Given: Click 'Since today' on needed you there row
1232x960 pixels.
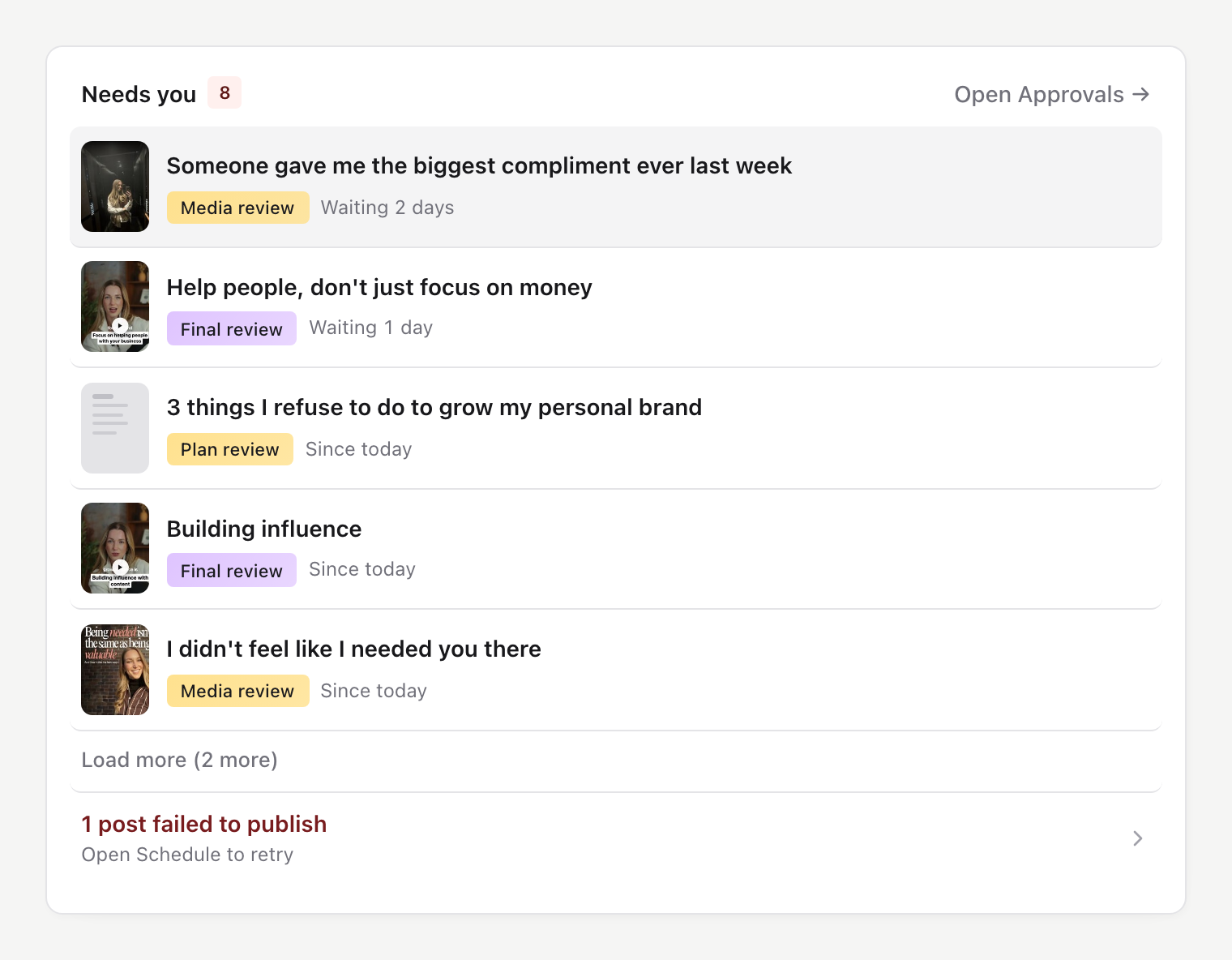Looking at the screenshot, I should [374, 691].
